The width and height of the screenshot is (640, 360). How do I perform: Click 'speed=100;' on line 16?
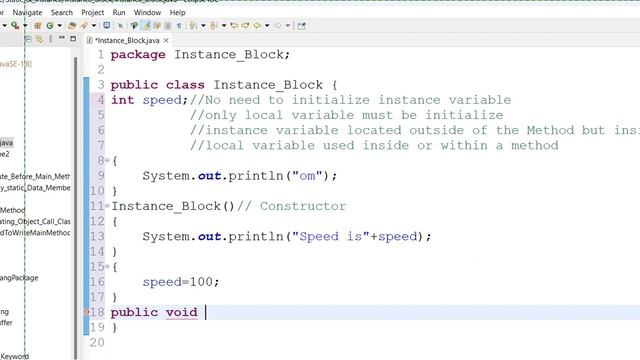[x=181, y=282]
